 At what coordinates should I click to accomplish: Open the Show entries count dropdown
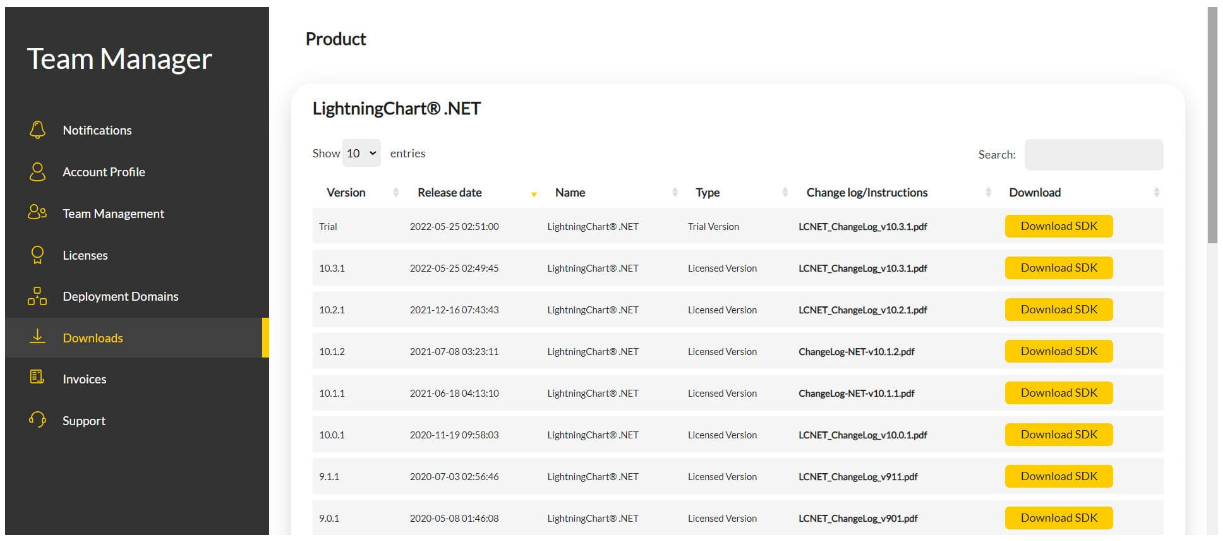362,154
